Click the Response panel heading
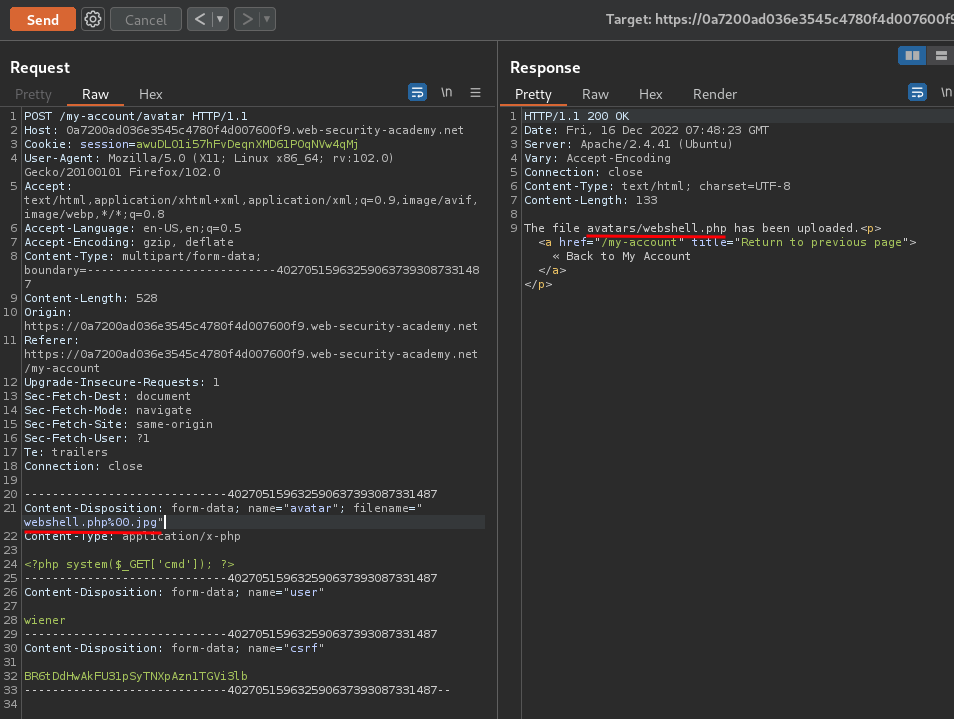This screenshot has height=719, width=954. click(545, 68)
